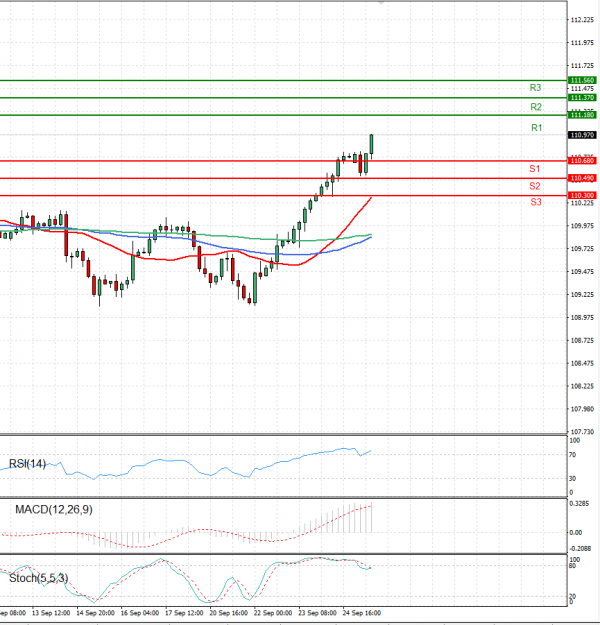Click the 109.225 price axis value
Screen dimensions: 600x625
click(x=582, y=295)
